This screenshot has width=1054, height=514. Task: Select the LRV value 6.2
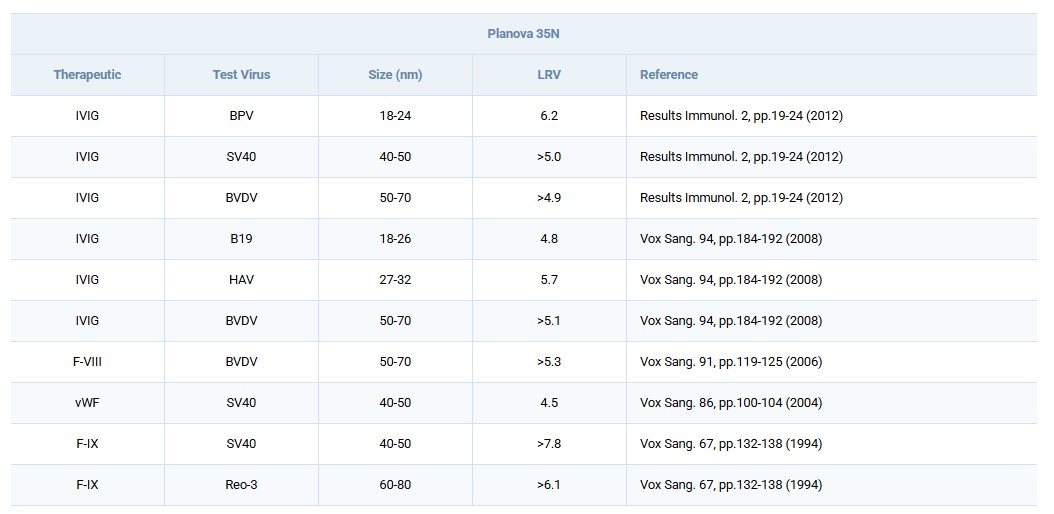(548, 116)
